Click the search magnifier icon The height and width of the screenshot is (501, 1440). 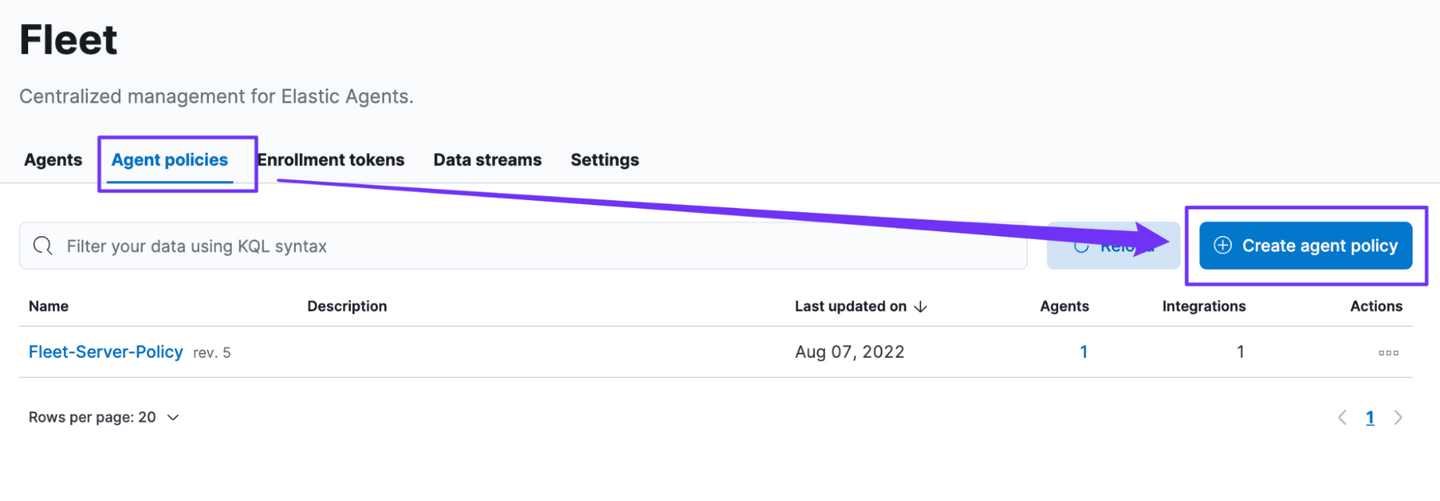point(43,246)
